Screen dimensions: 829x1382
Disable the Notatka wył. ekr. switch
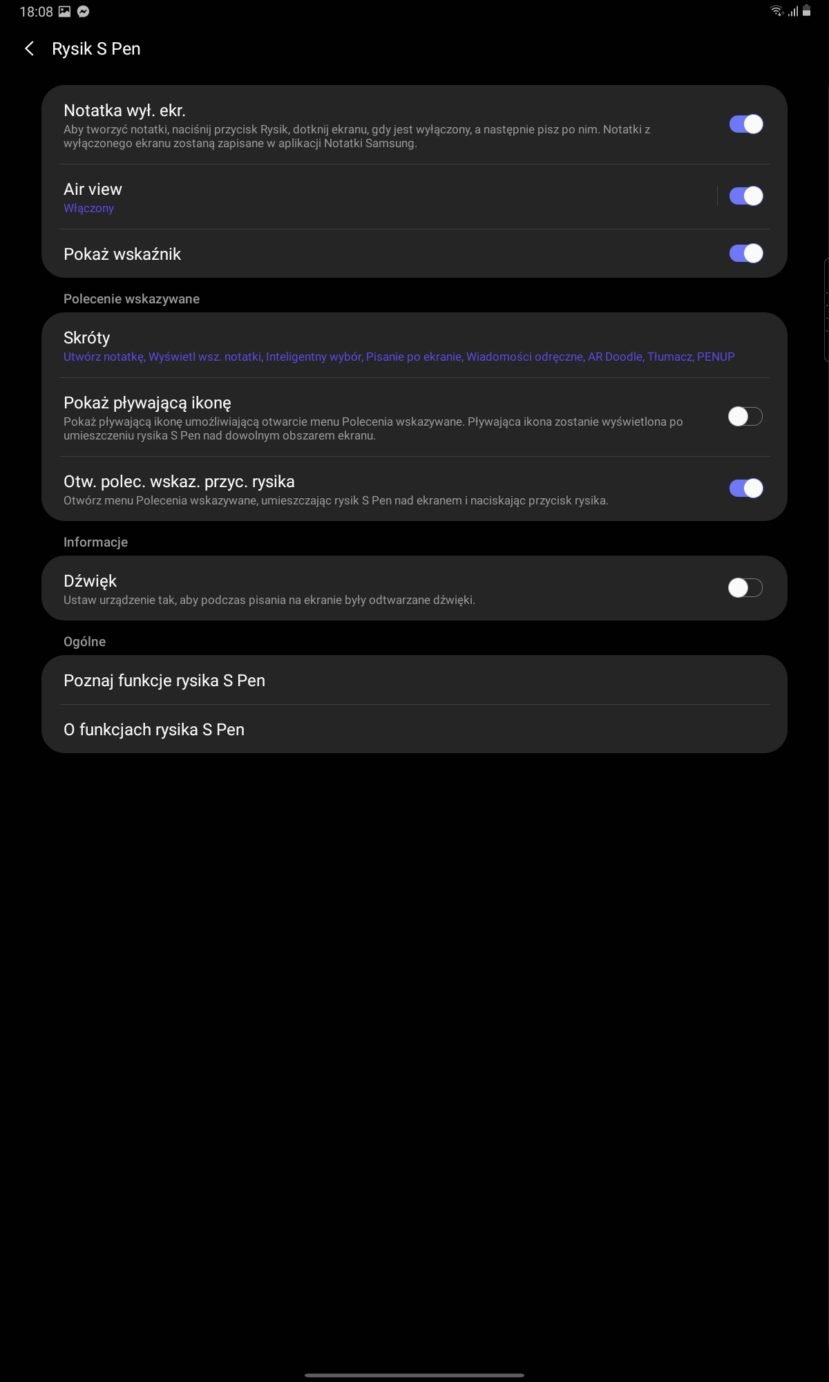pyautogui.click(x=745, y=124)
